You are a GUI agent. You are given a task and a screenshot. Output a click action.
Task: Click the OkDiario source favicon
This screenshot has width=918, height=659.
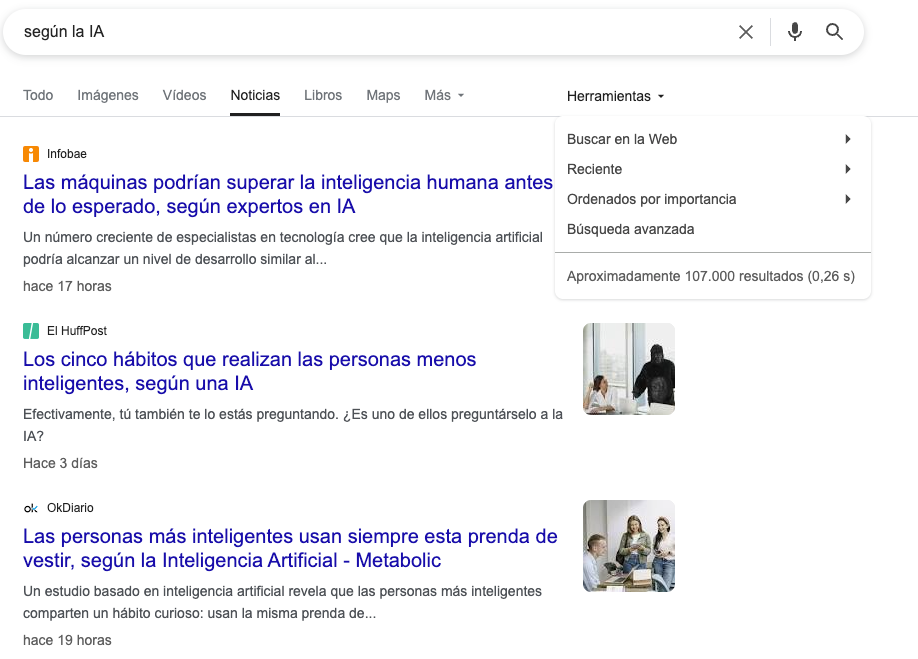tap(31, 508)
